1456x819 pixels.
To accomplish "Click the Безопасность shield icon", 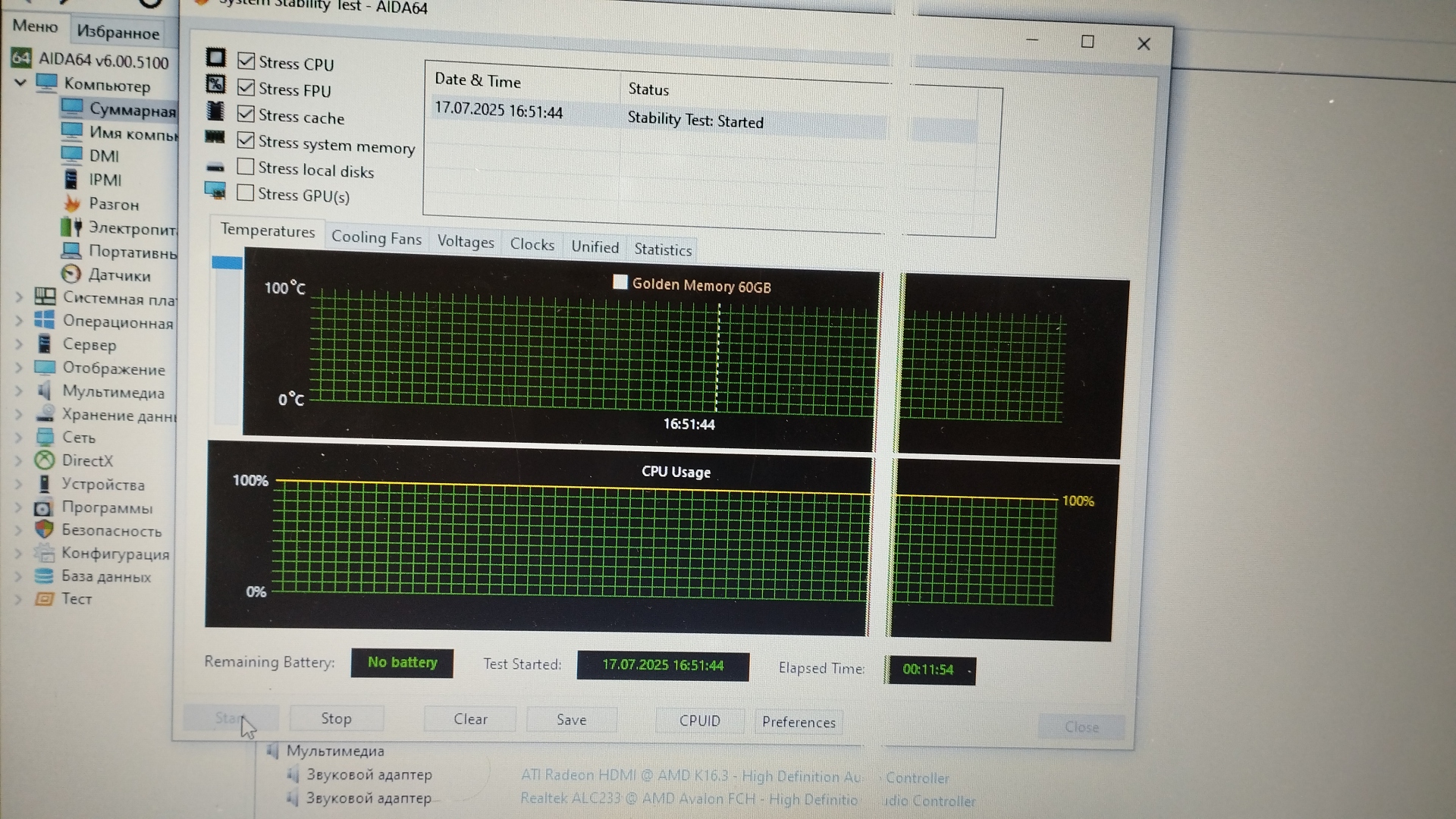I will point(44,530).
